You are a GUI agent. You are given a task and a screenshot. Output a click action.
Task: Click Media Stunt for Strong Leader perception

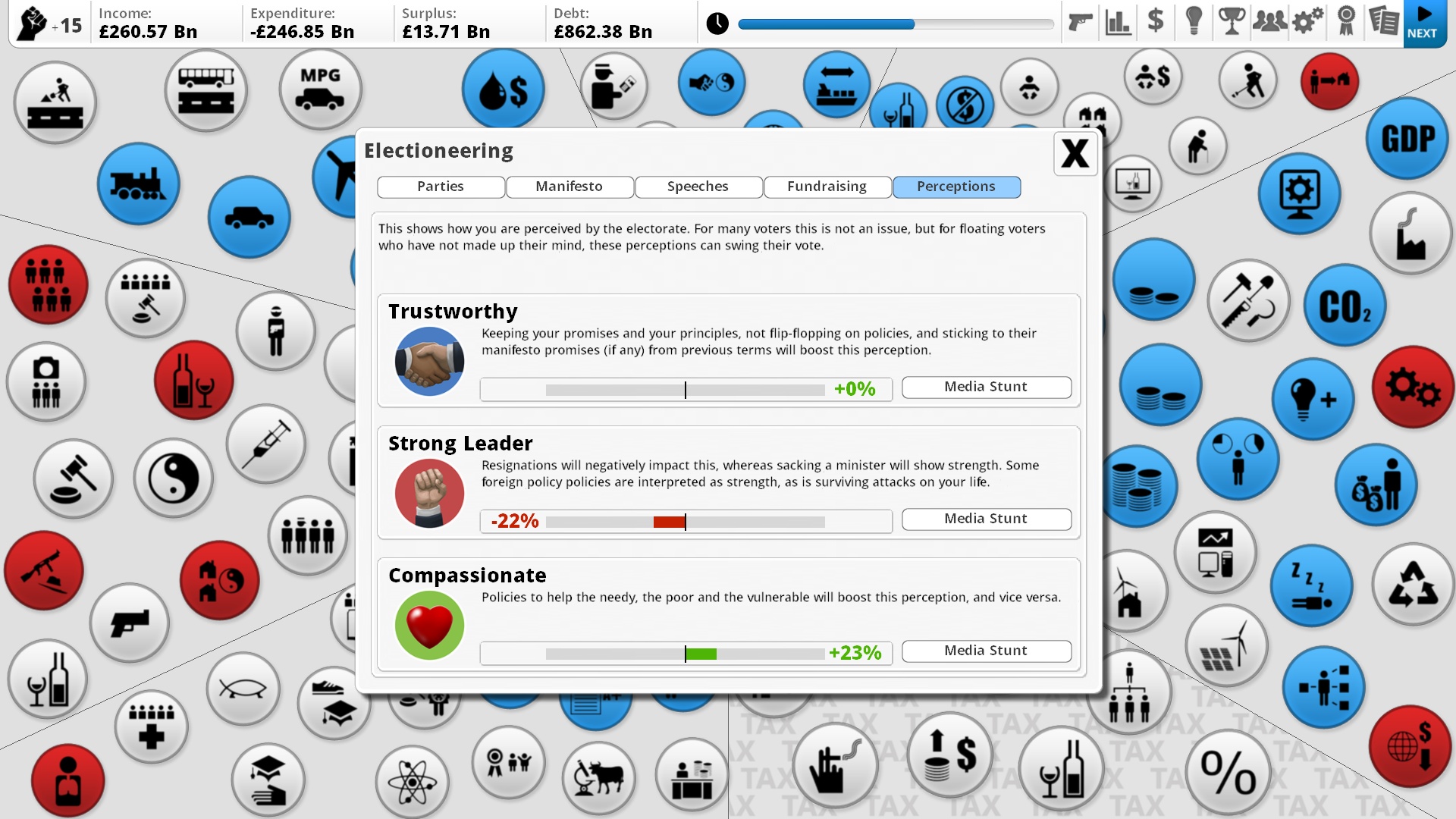coord(986,518)
